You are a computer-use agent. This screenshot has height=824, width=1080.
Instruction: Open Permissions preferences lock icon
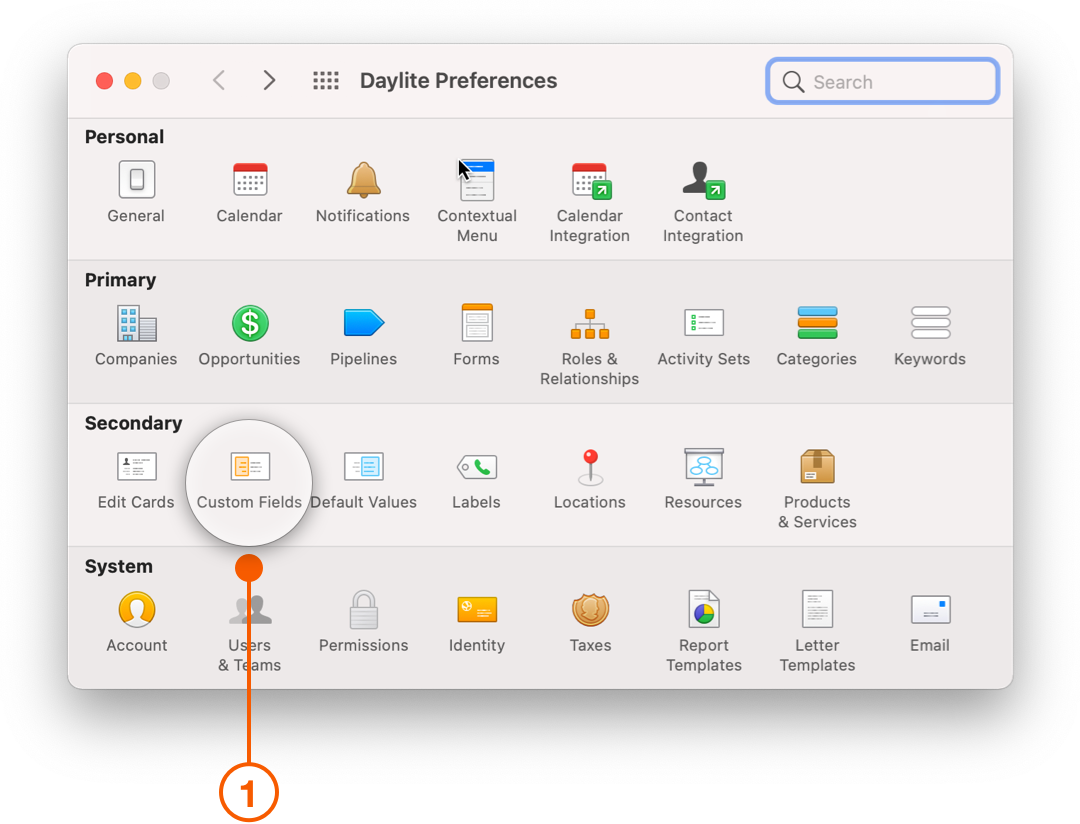(x=363, y=610)
